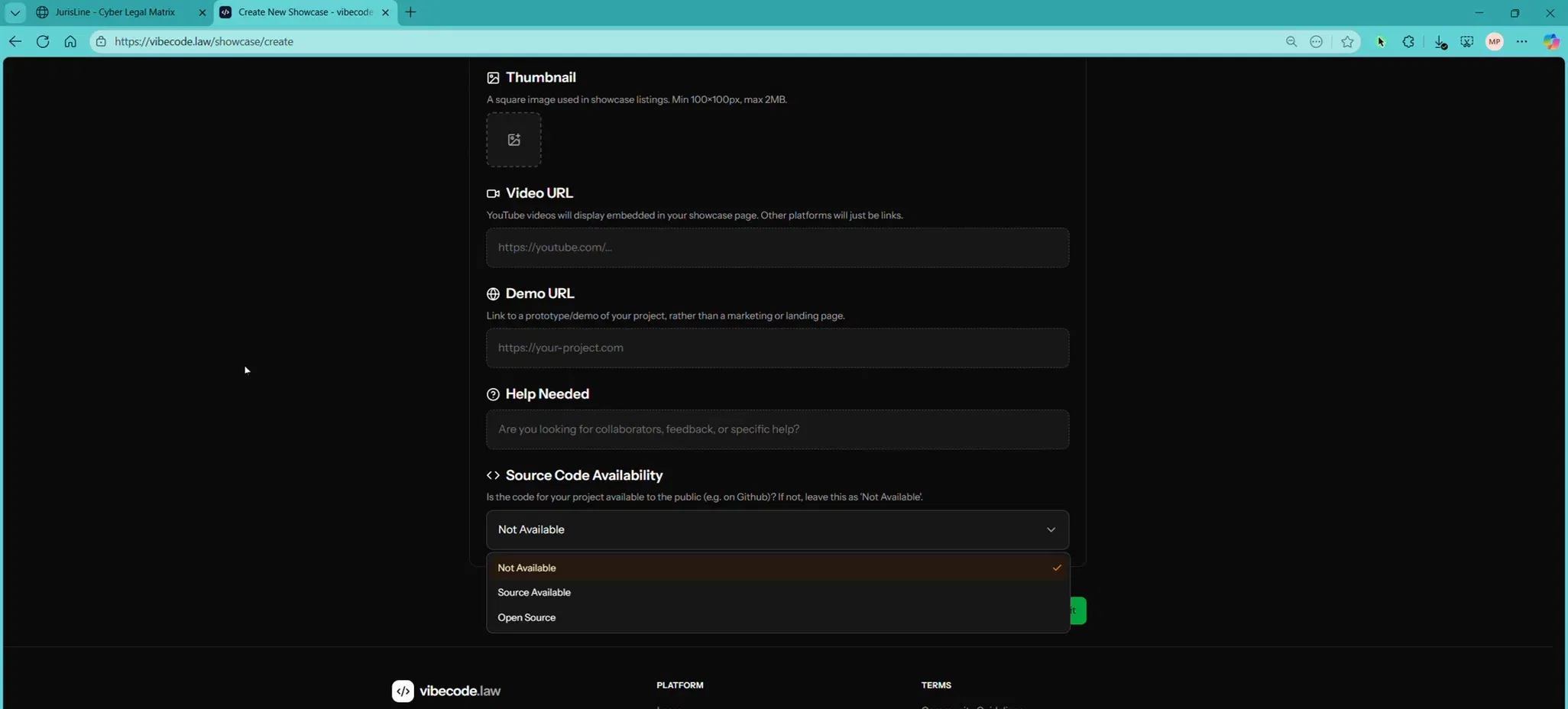Focus the Demo URL text field
1568x709 pixels.
[x=777, y=348]
